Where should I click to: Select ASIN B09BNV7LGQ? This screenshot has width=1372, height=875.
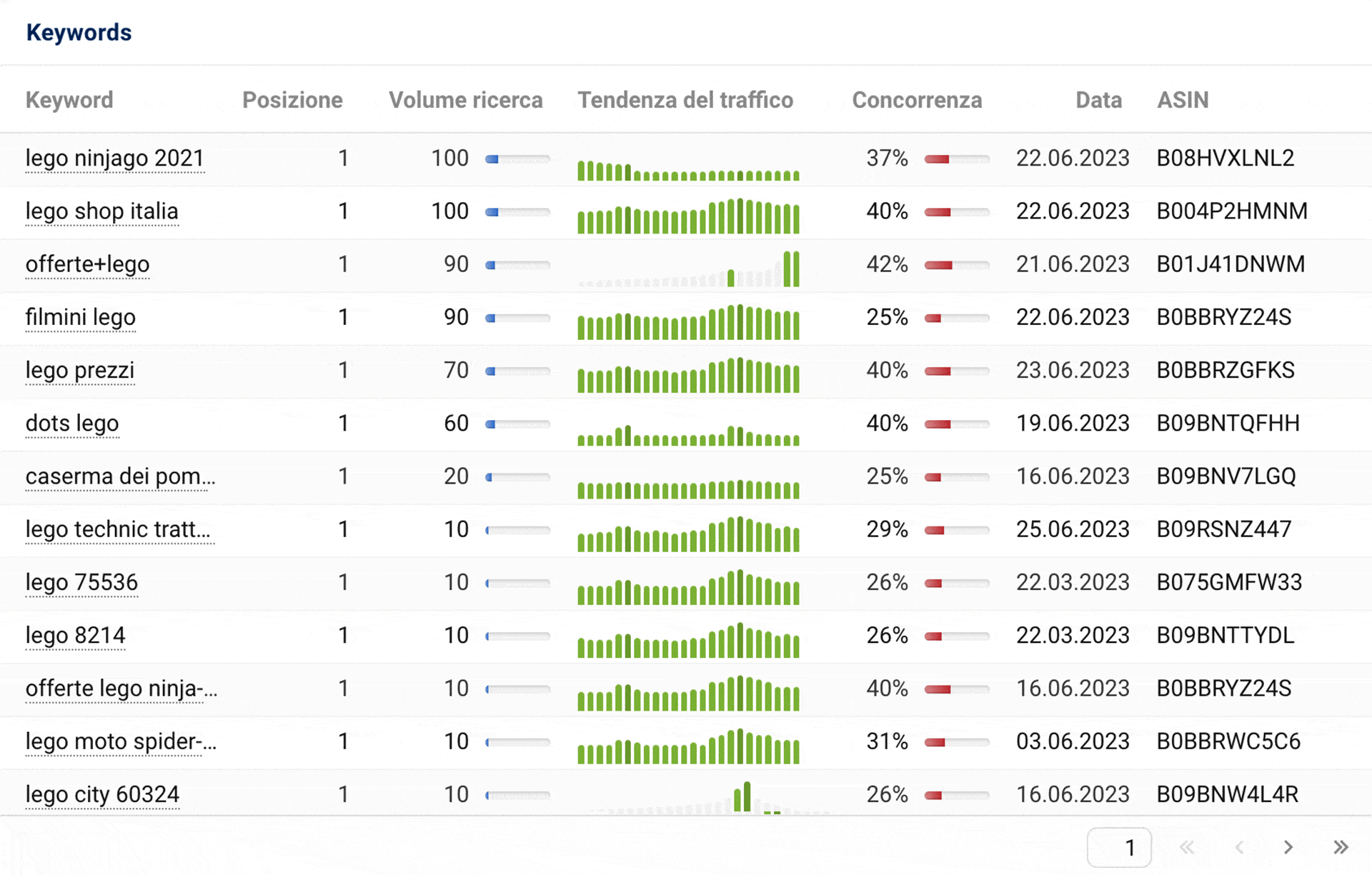coord(1226,476)
